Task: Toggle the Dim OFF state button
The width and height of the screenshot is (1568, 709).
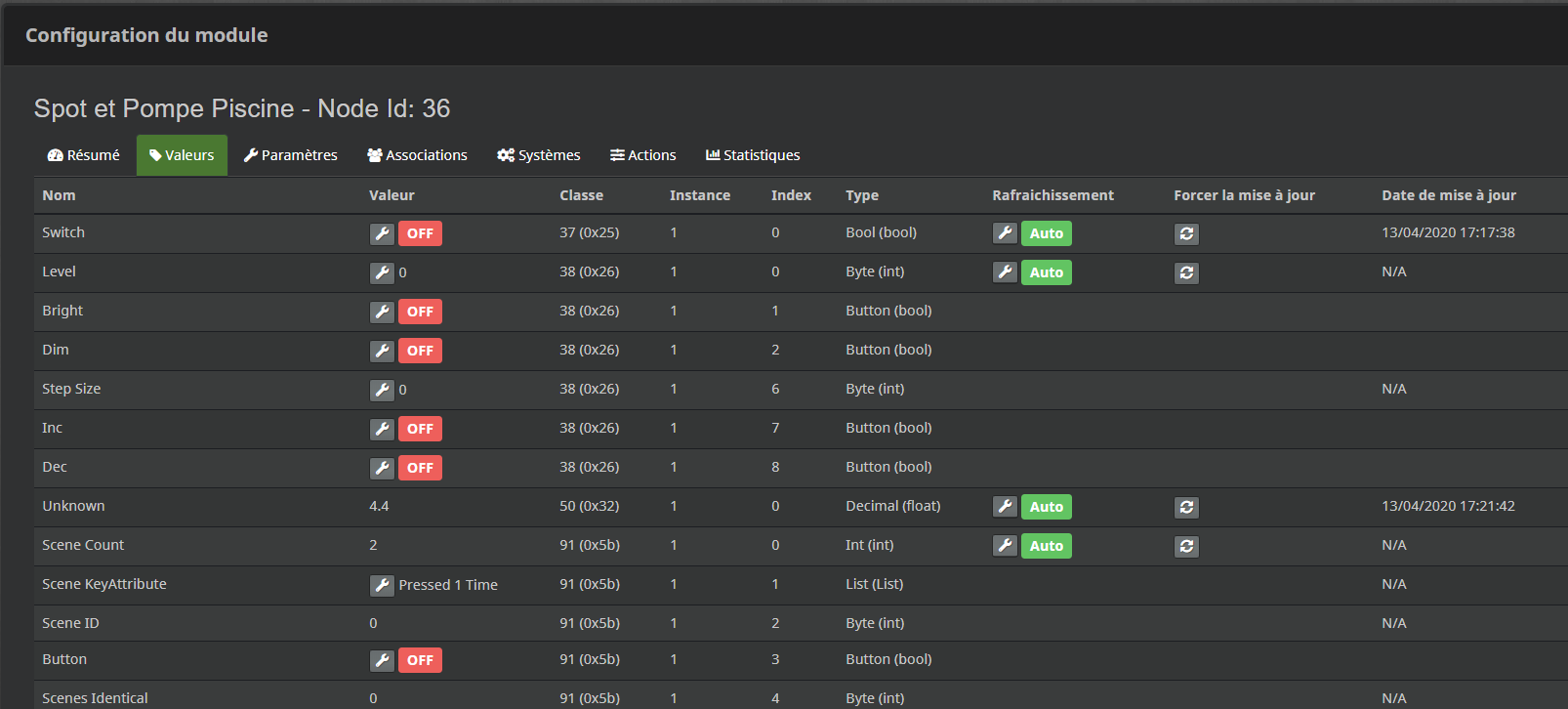Action: coord(420,351)
